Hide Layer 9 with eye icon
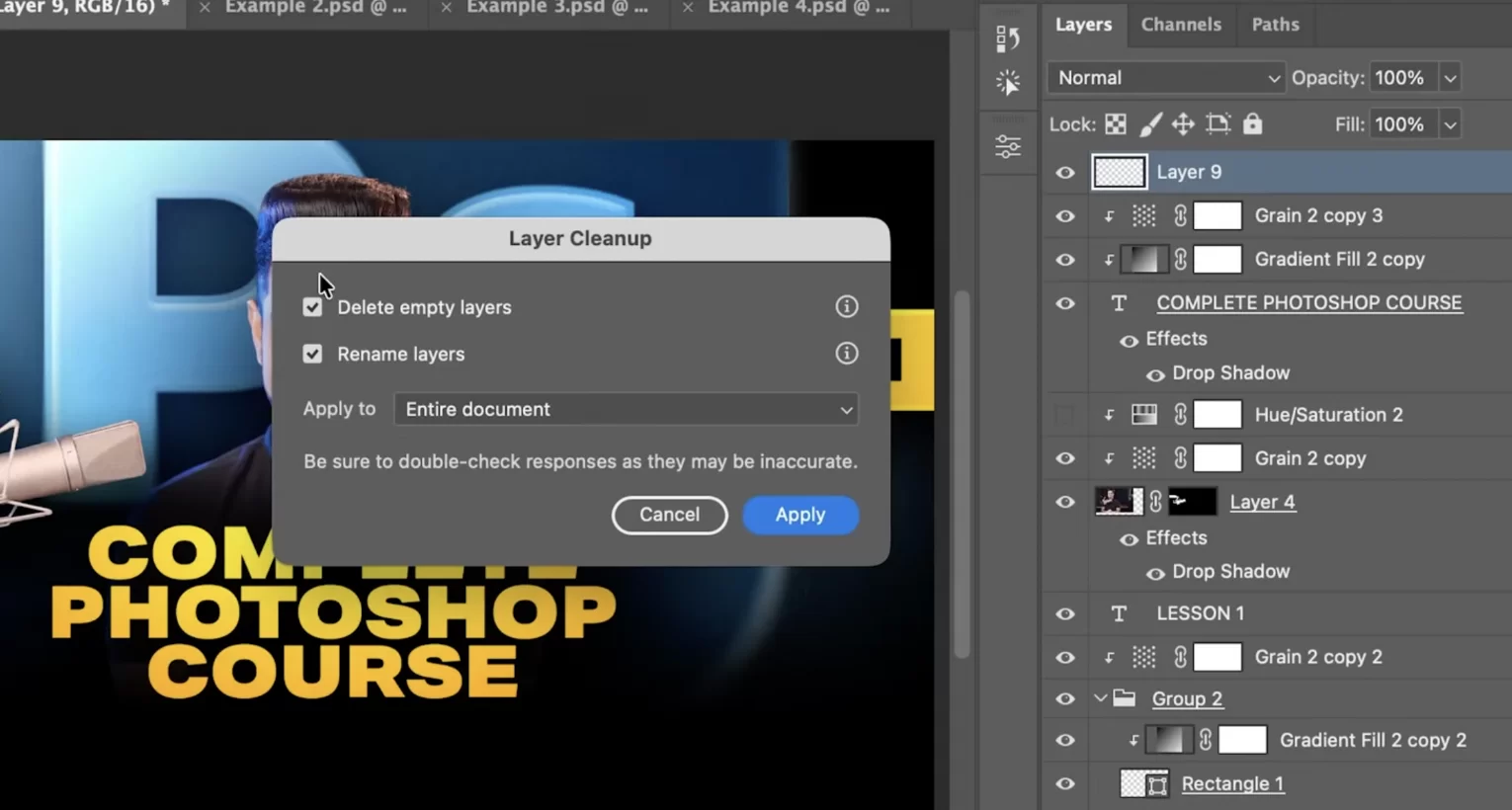 point(1065,173)
